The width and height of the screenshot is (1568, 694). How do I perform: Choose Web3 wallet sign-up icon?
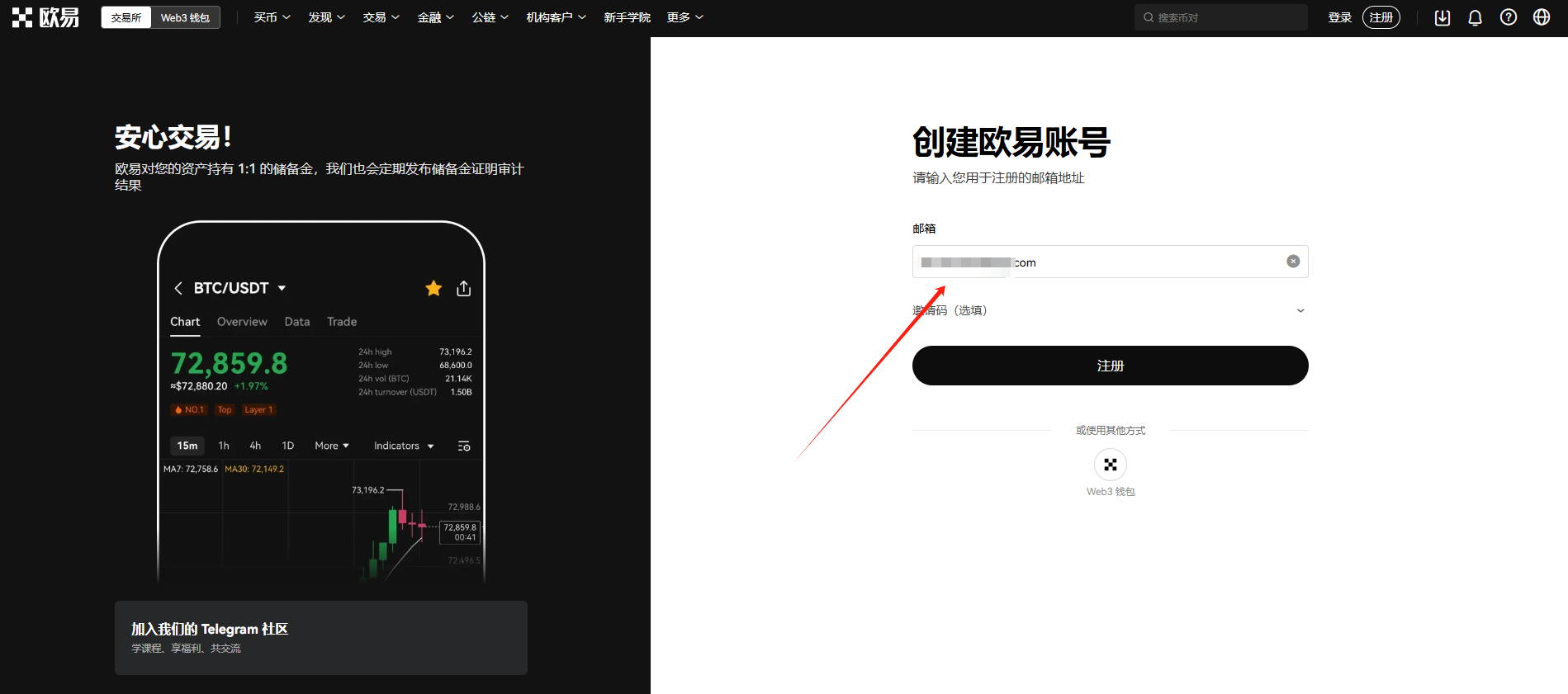point(1110,465)
